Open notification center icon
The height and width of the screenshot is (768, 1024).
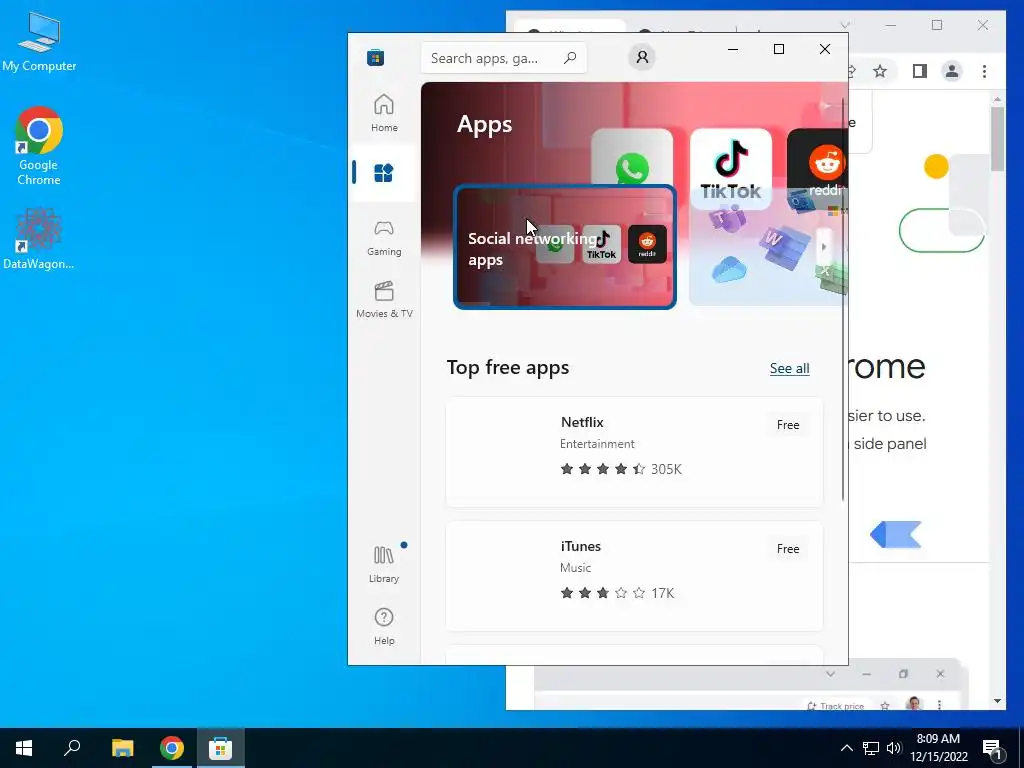992,749
